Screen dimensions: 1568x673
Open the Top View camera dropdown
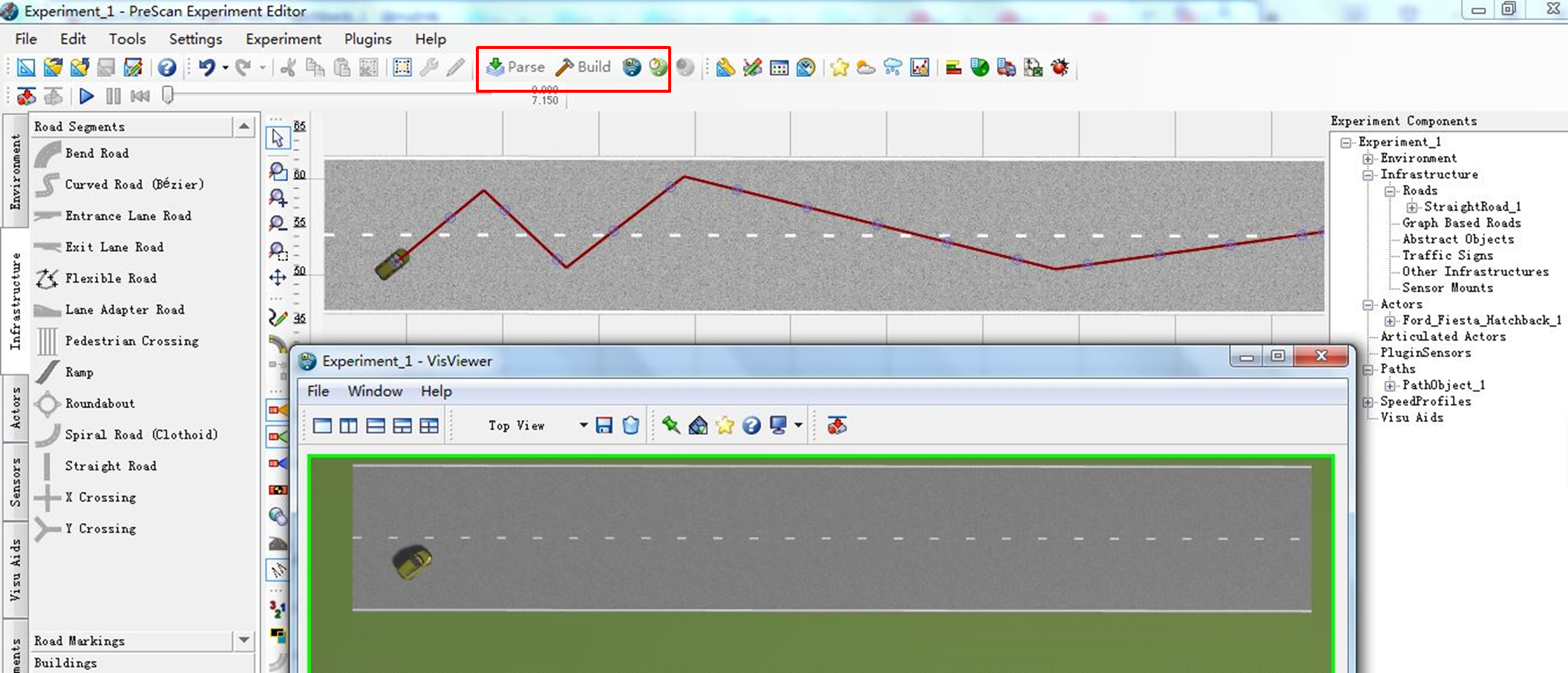click(584, 426)
